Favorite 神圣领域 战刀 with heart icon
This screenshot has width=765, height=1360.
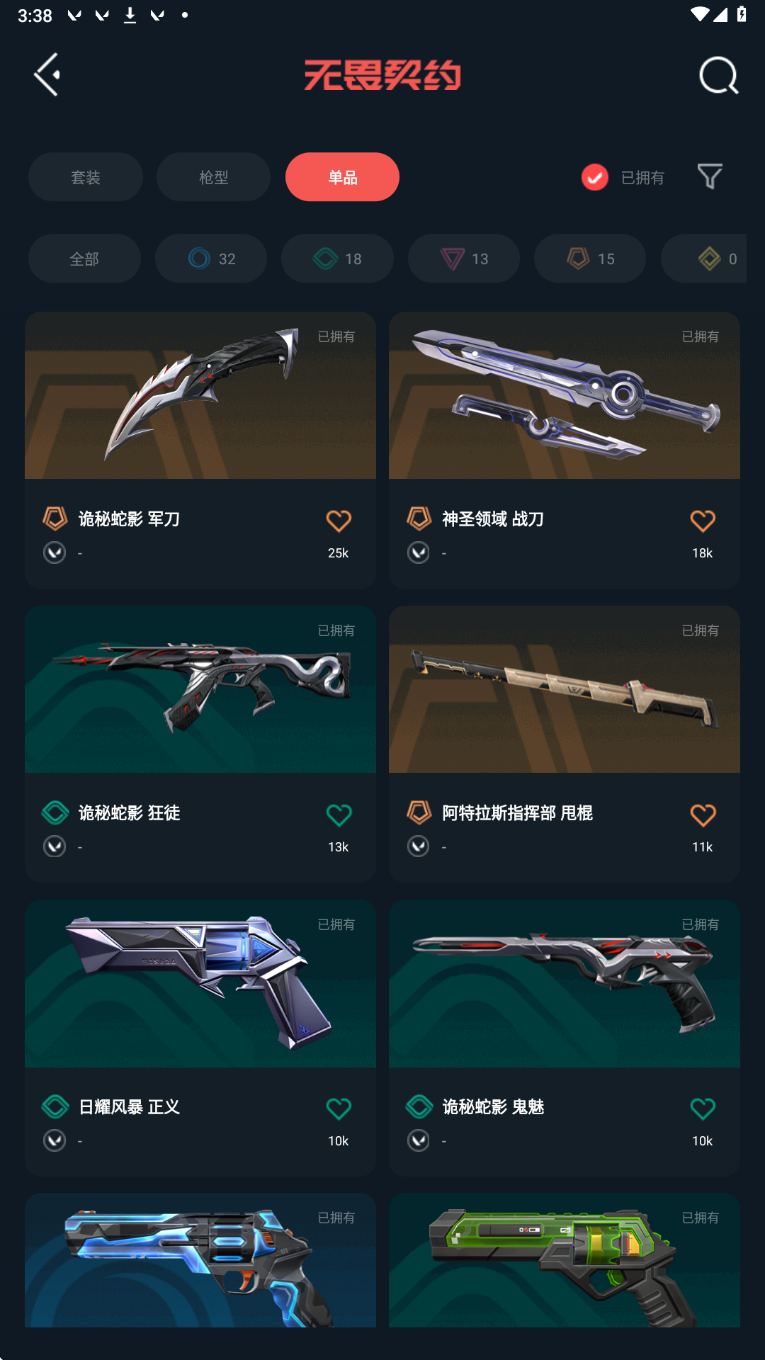click(703, 521)
